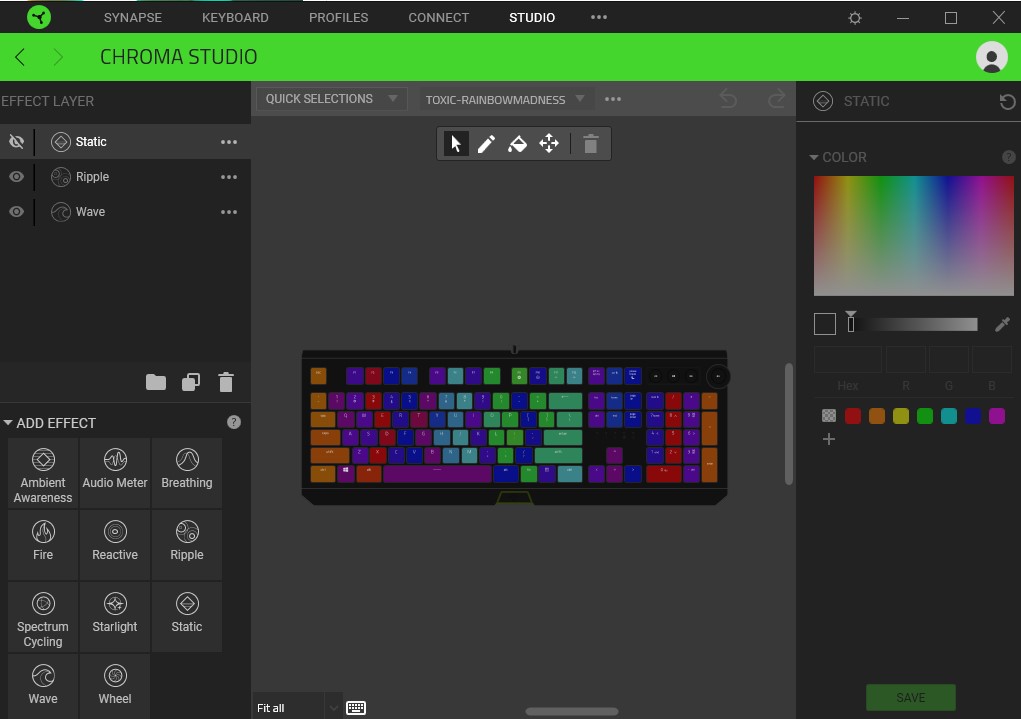Adjust the brightness slider handle

click(x=850, y=322)
